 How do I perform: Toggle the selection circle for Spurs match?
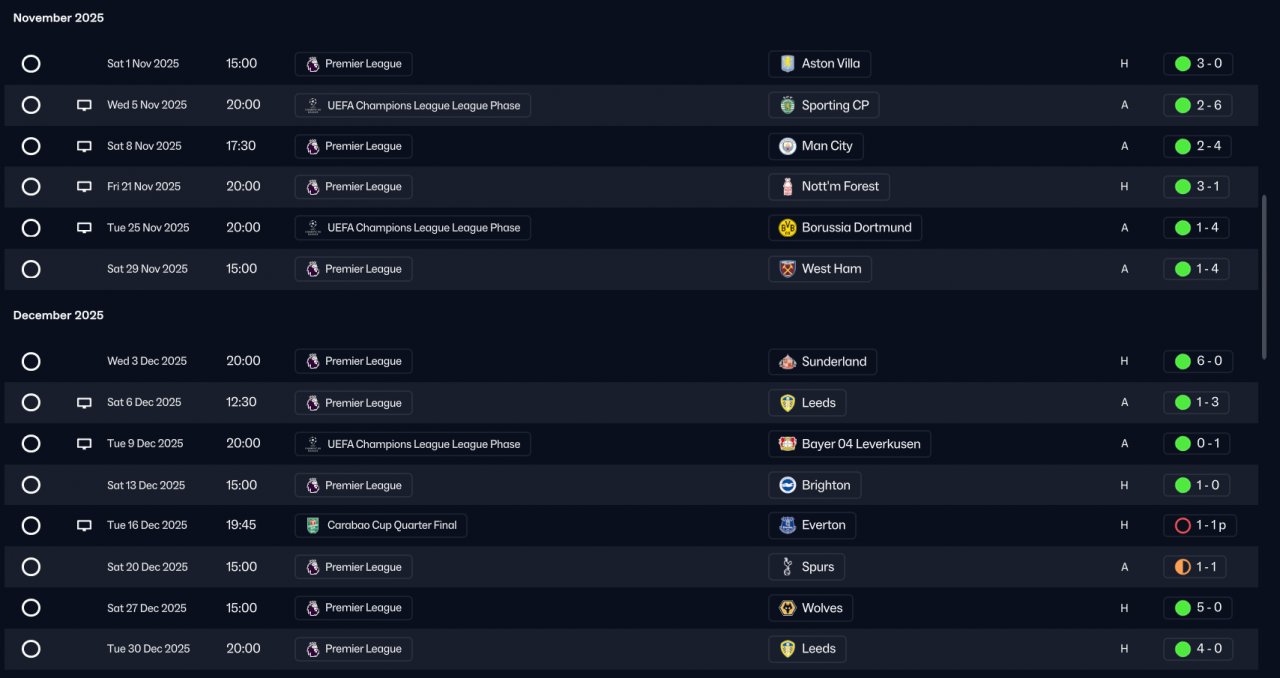(31, 567)
